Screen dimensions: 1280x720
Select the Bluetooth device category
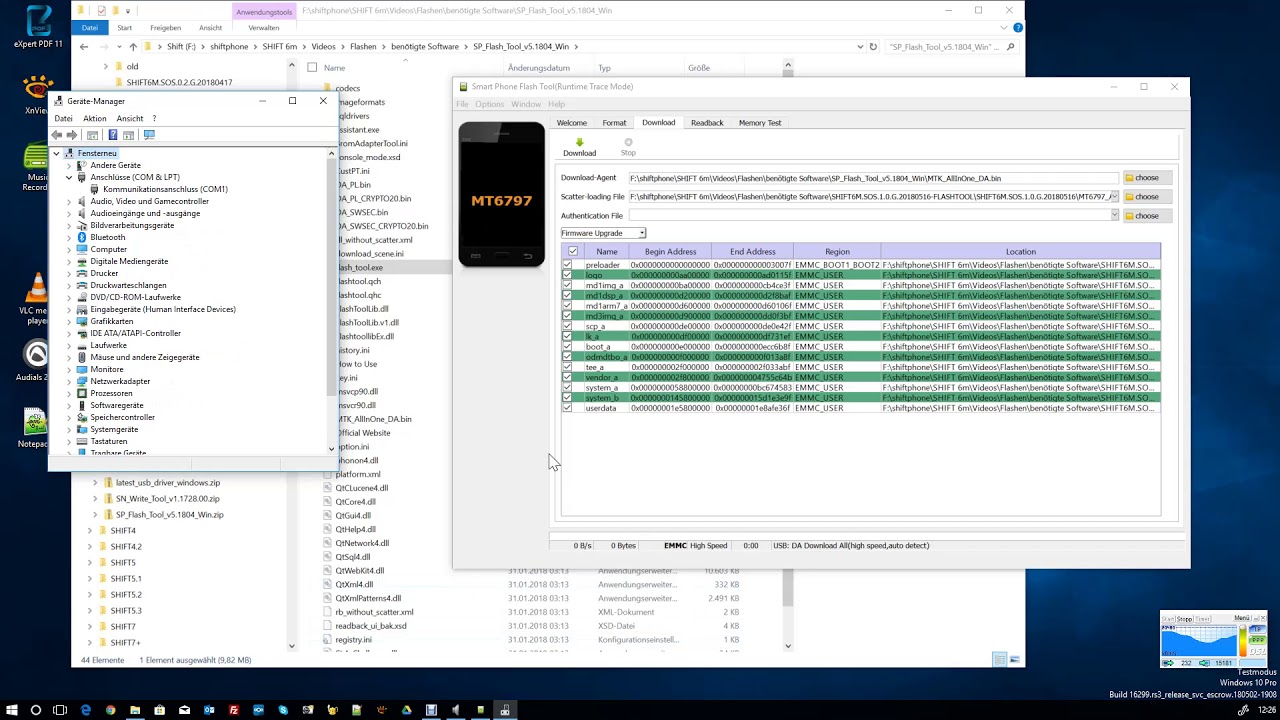tap(108, 237)
